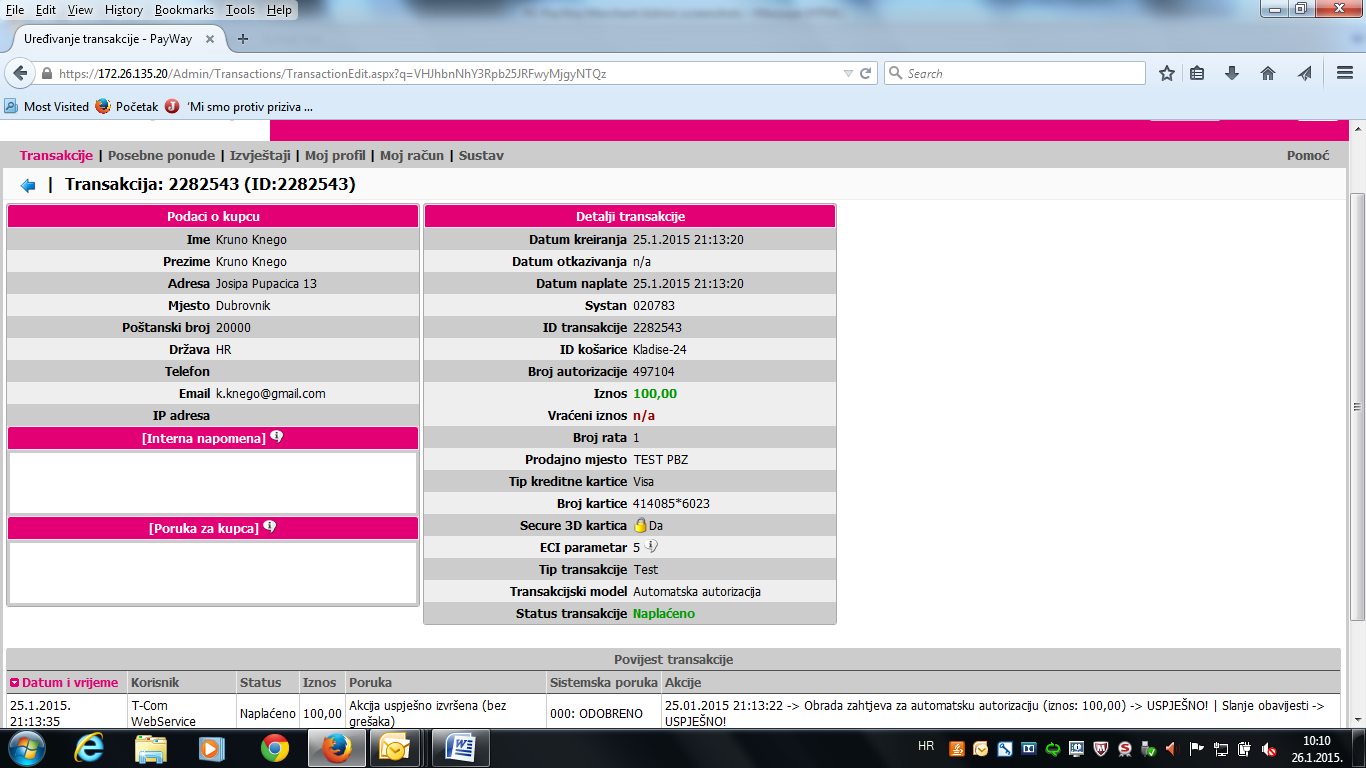This screenshot has width=1366, height=768.
Task: Reload the page with the refresh button
Action: pyautogui.click(x=866, y=73)
